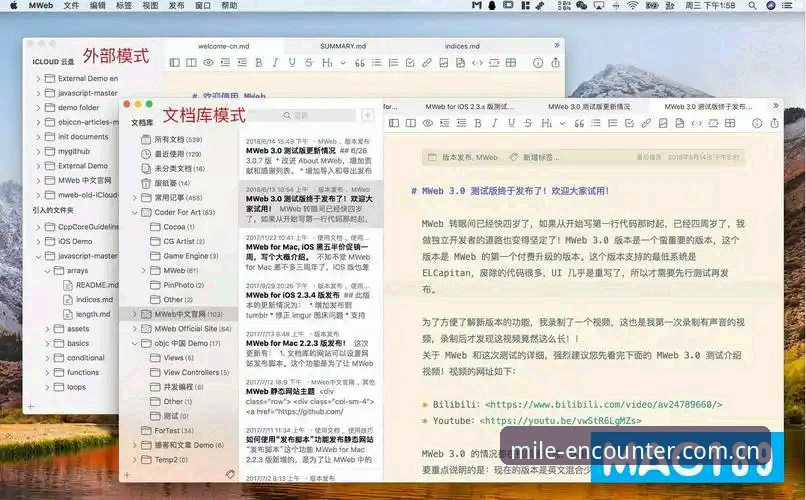
Task: Select 所有文档 (539) in library sidebar
Action: (178, 140)
